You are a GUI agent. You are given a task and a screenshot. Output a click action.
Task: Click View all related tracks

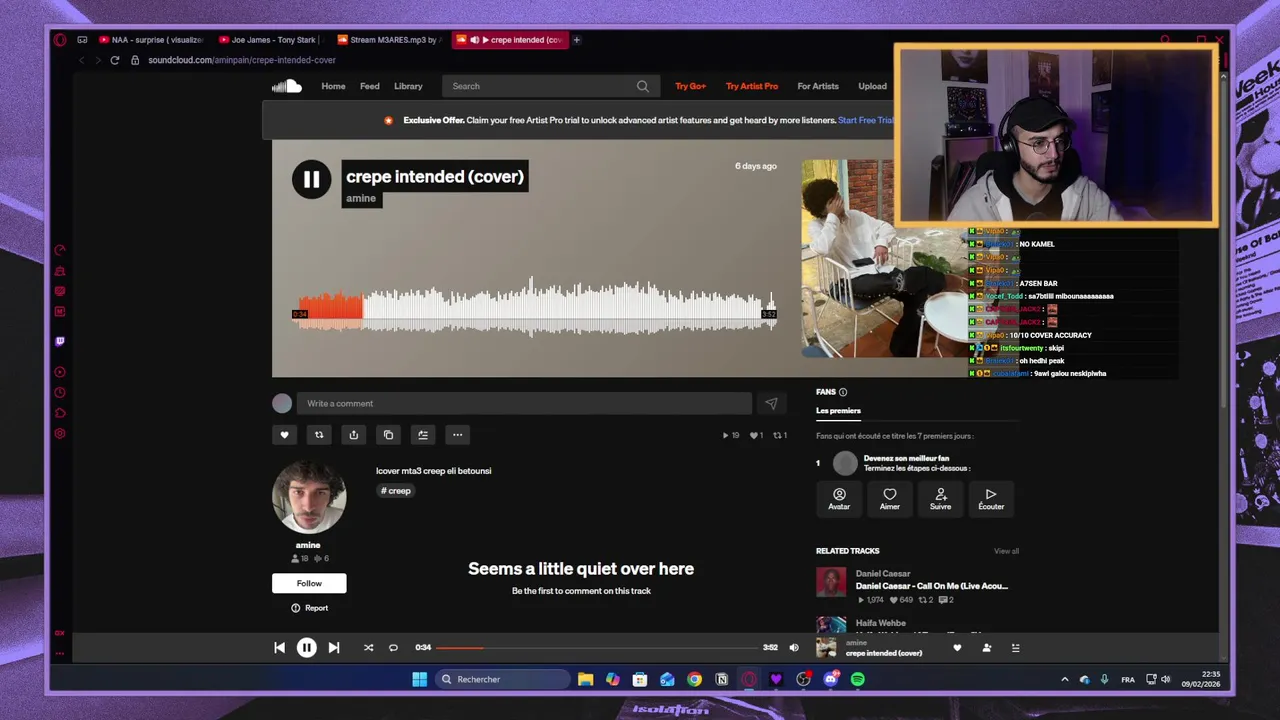[x=1006, y=551]
